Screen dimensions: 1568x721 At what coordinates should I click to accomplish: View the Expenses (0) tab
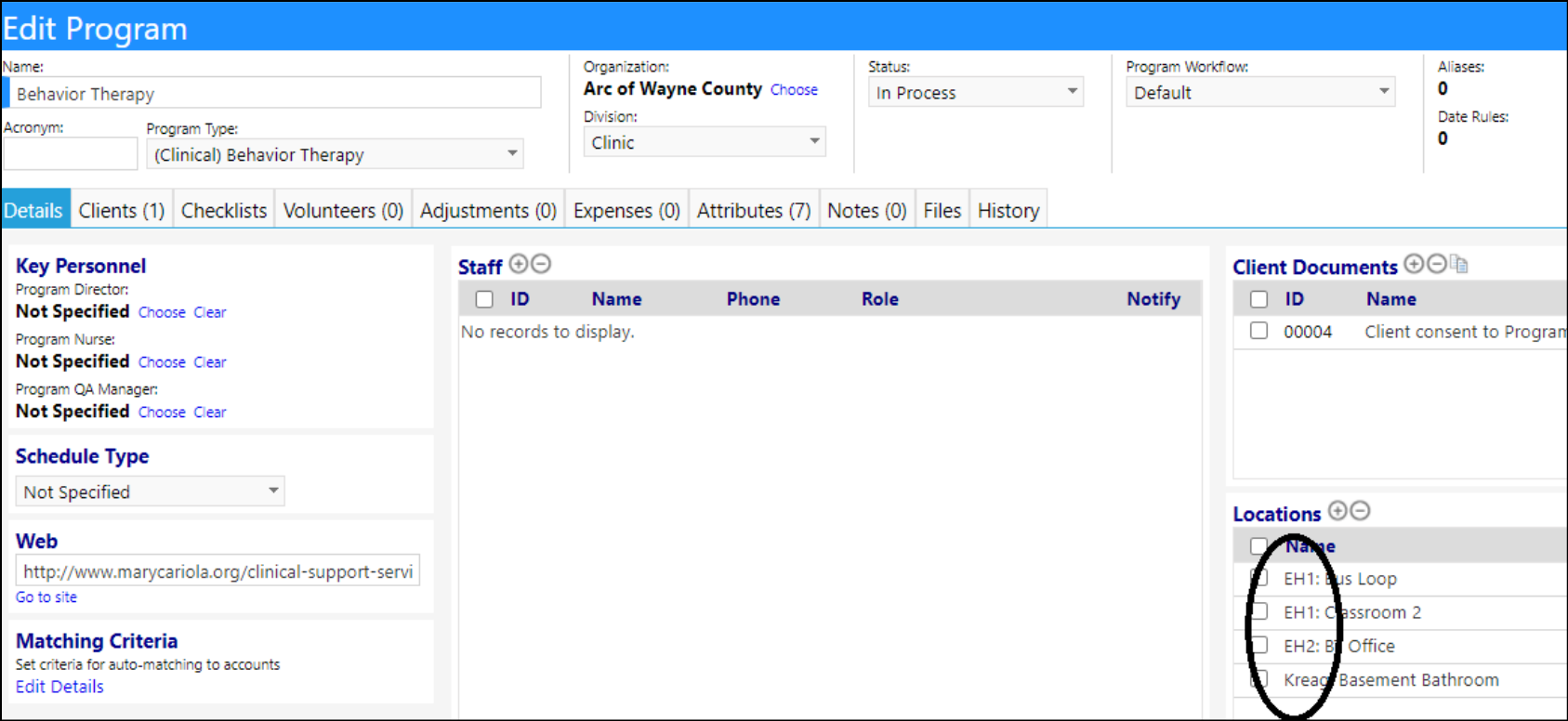[626, 211]
